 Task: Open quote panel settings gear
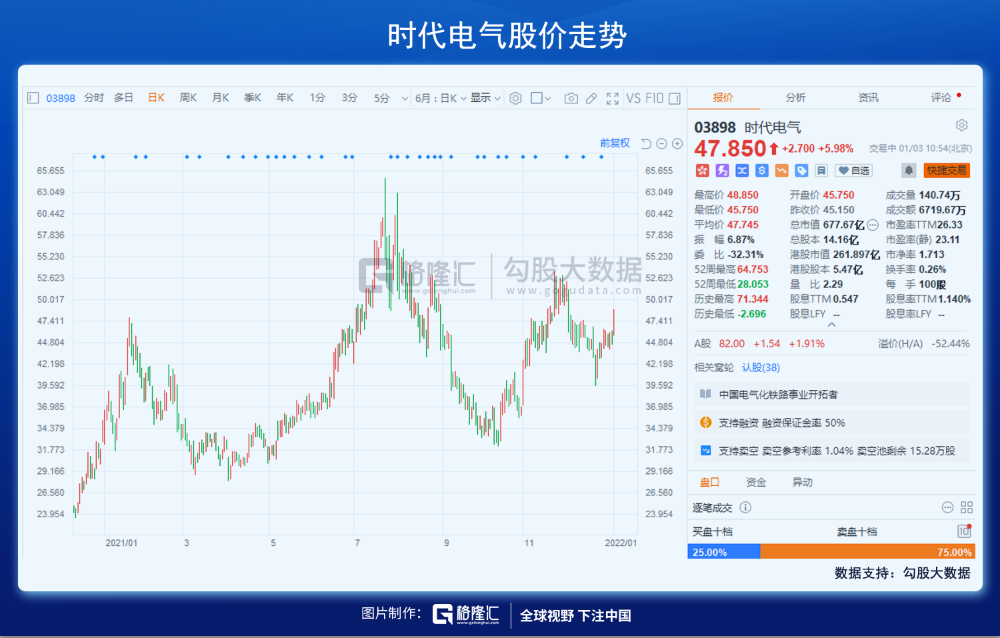962,125
